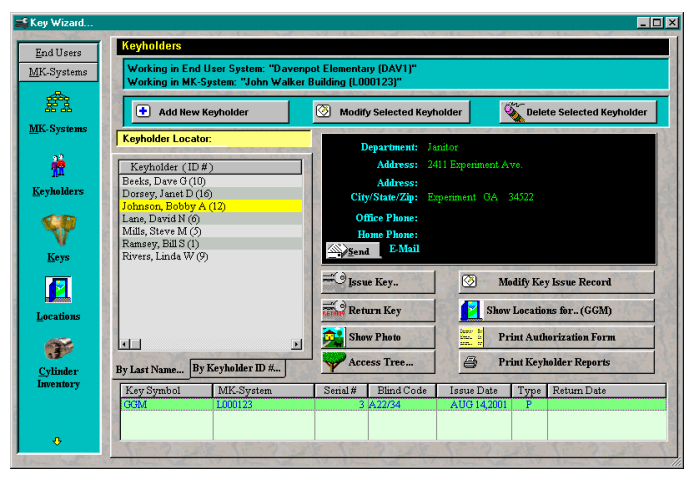Click eraser icon on Delete Selected Keyholder
Viewport: 695px width, 483px height.
click(514, 112)
